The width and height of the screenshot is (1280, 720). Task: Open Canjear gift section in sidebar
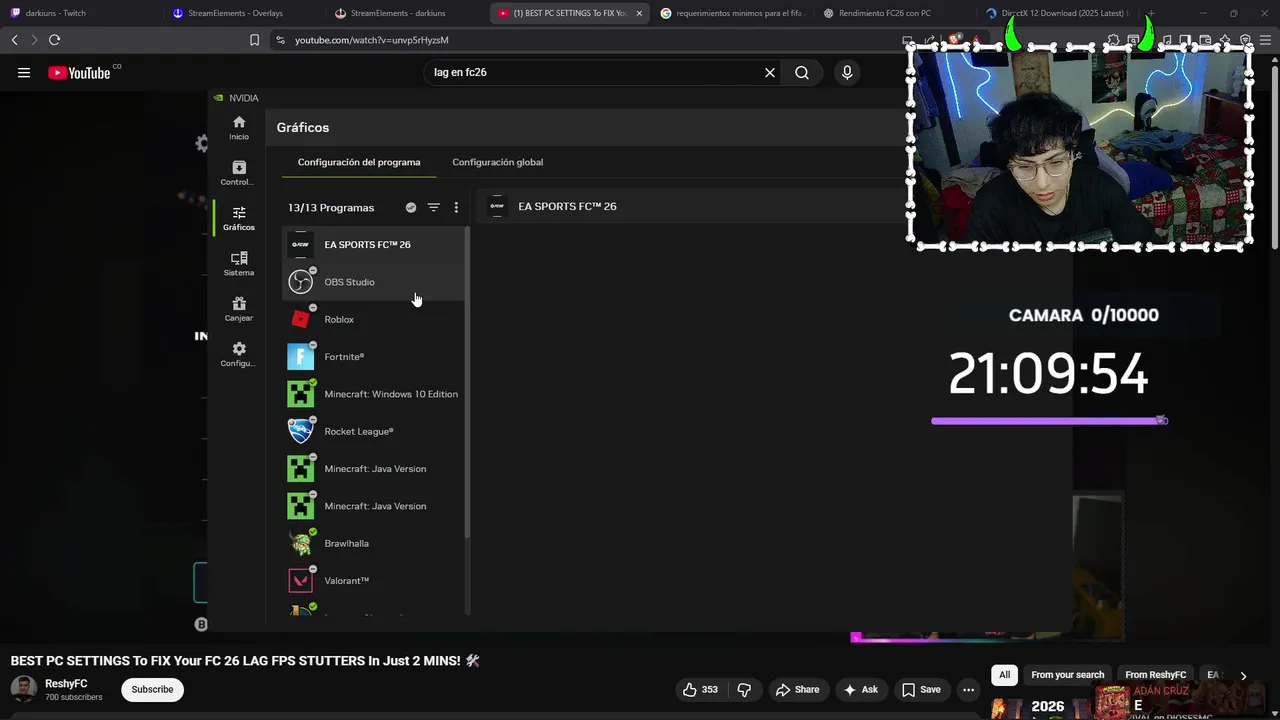pos(239,309)
